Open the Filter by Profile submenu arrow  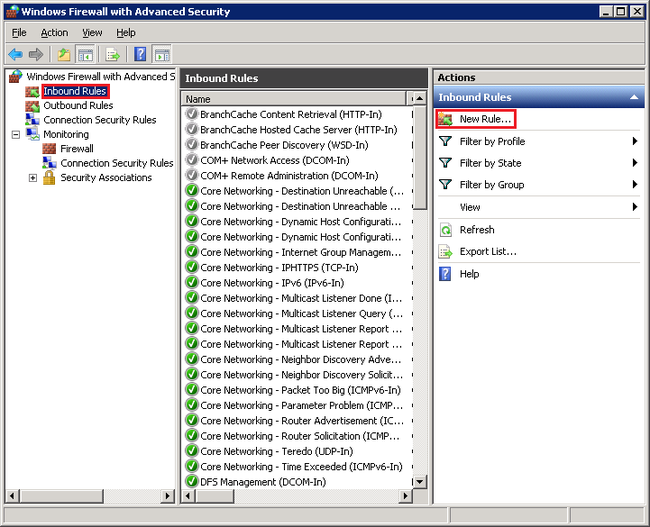[635, 141]
